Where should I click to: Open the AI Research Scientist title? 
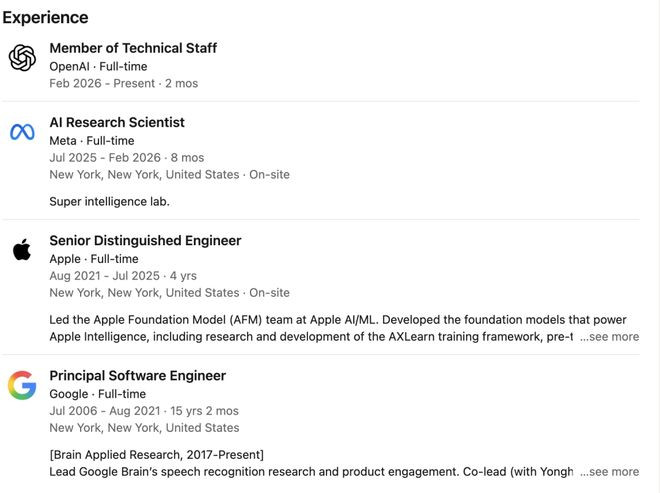(x=117, y=122)
